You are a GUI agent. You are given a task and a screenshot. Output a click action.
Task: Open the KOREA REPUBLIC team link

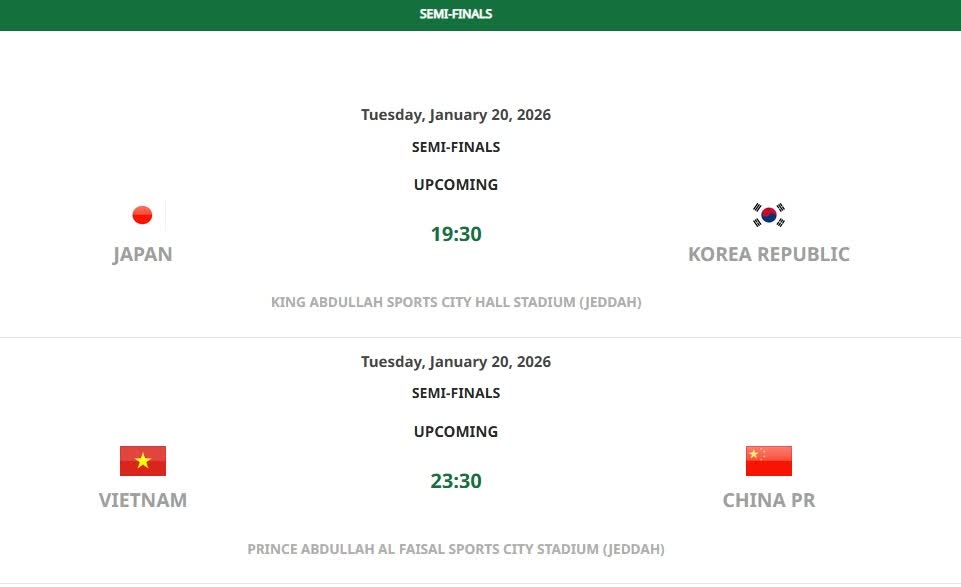768,254
